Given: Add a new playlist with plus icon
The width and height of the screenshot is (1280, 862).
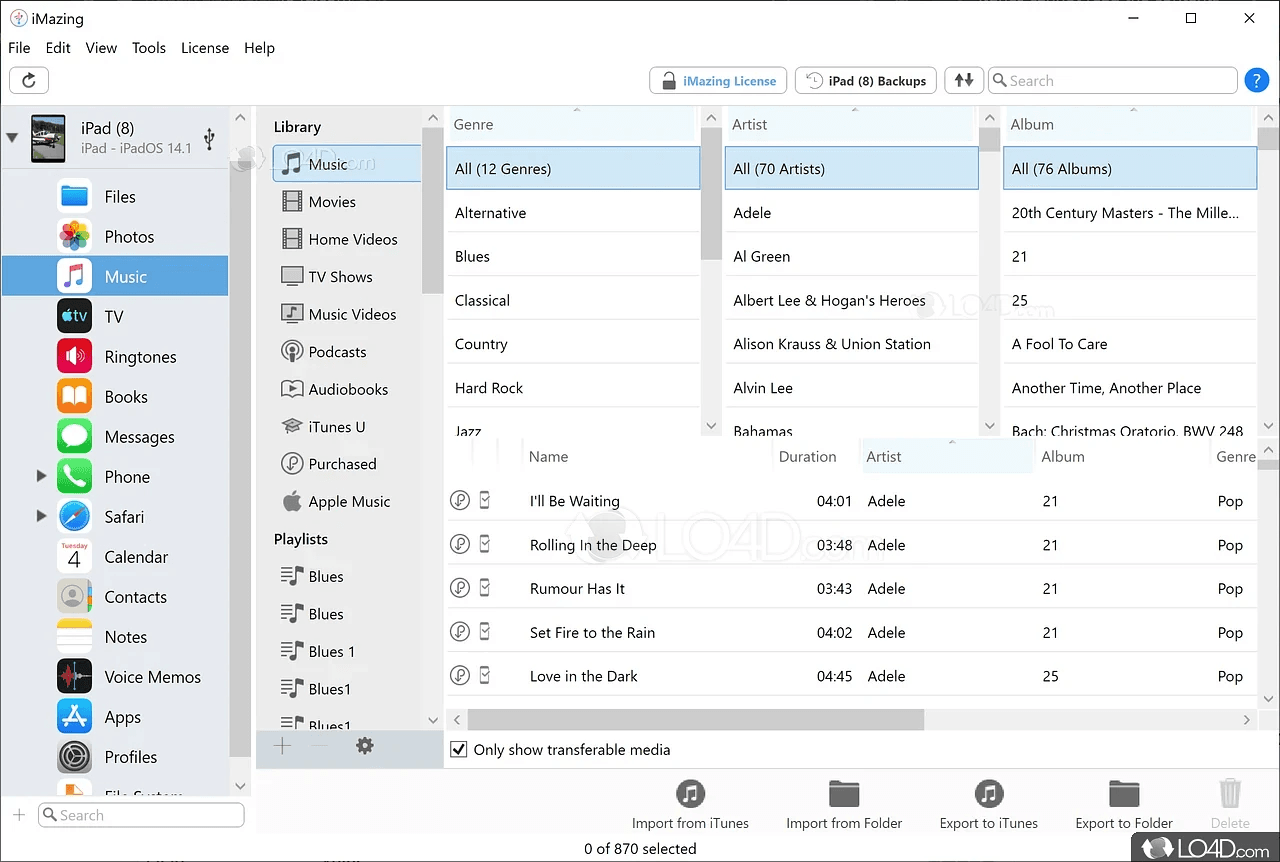Looking at the screenshot, I should (x=283, y=746).
